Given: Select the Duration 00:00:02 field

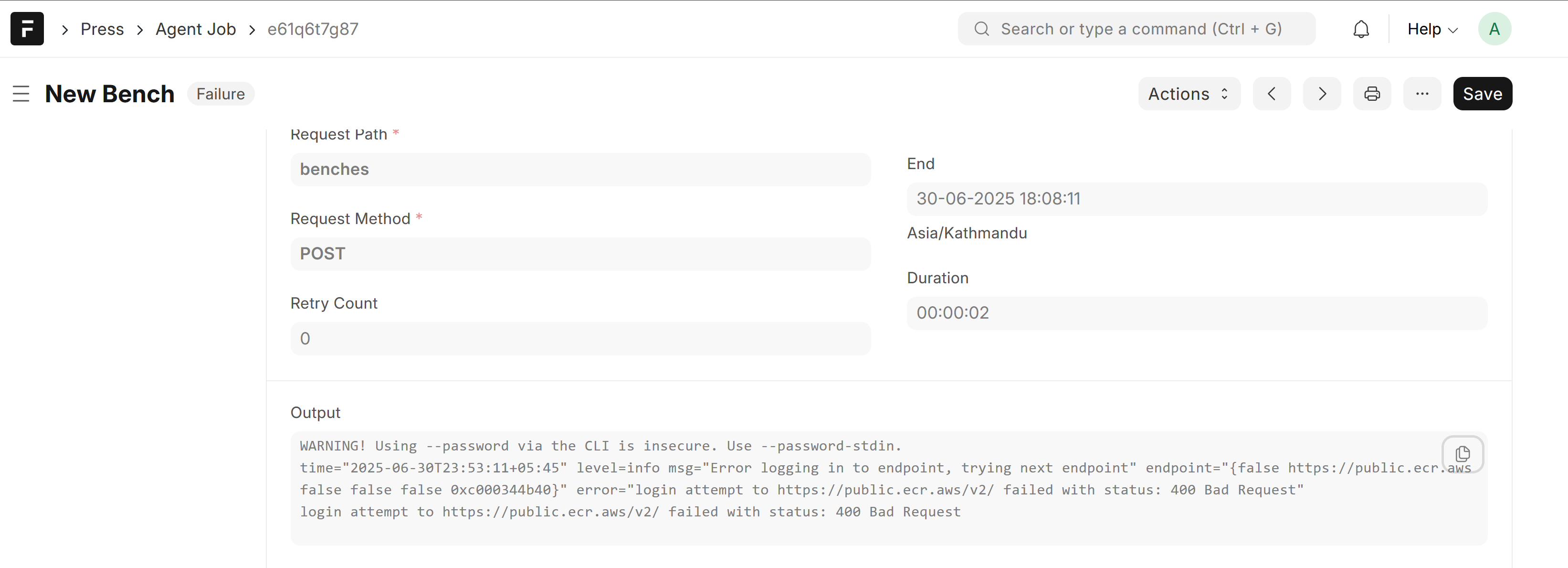Looking at the screenshot, I should coord(1197,313).
